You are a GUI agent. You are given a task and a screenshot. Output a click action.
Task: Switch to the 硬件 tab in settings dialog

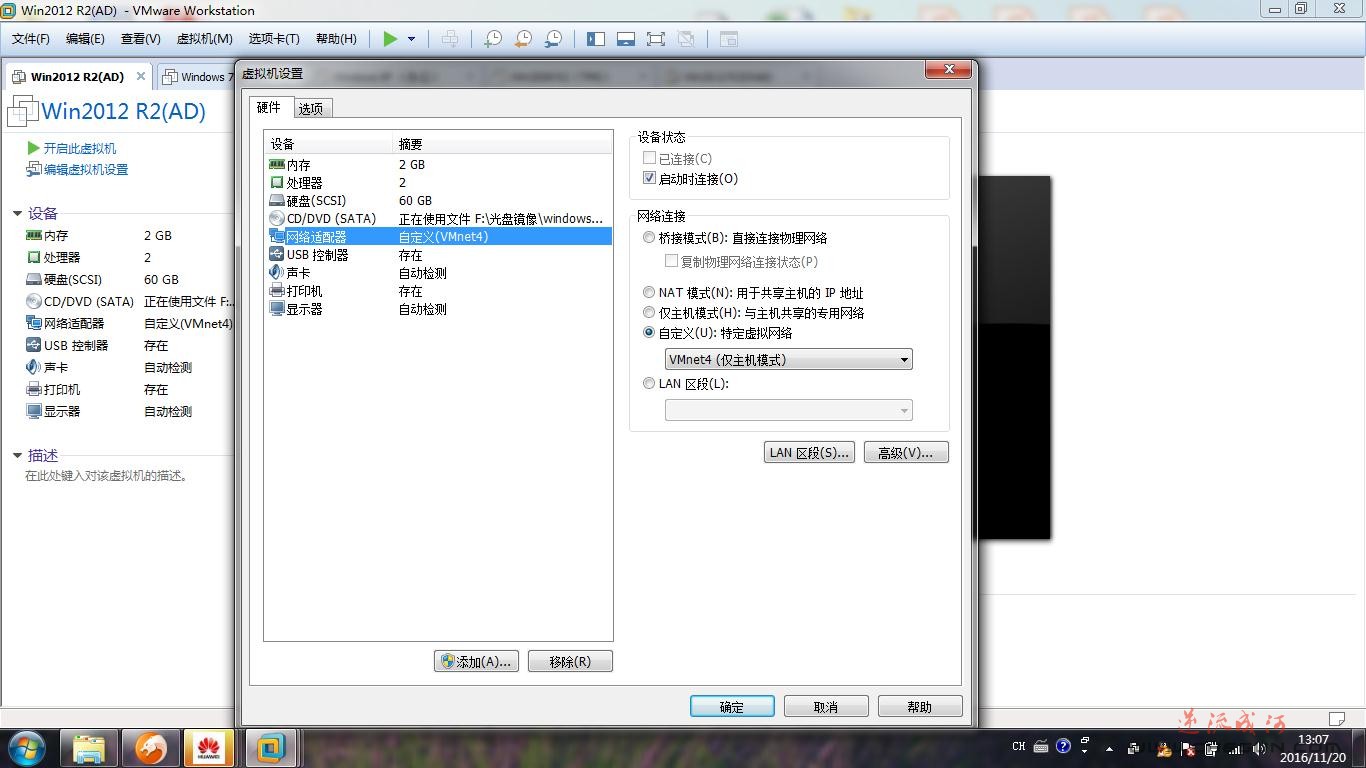(270, 108)
